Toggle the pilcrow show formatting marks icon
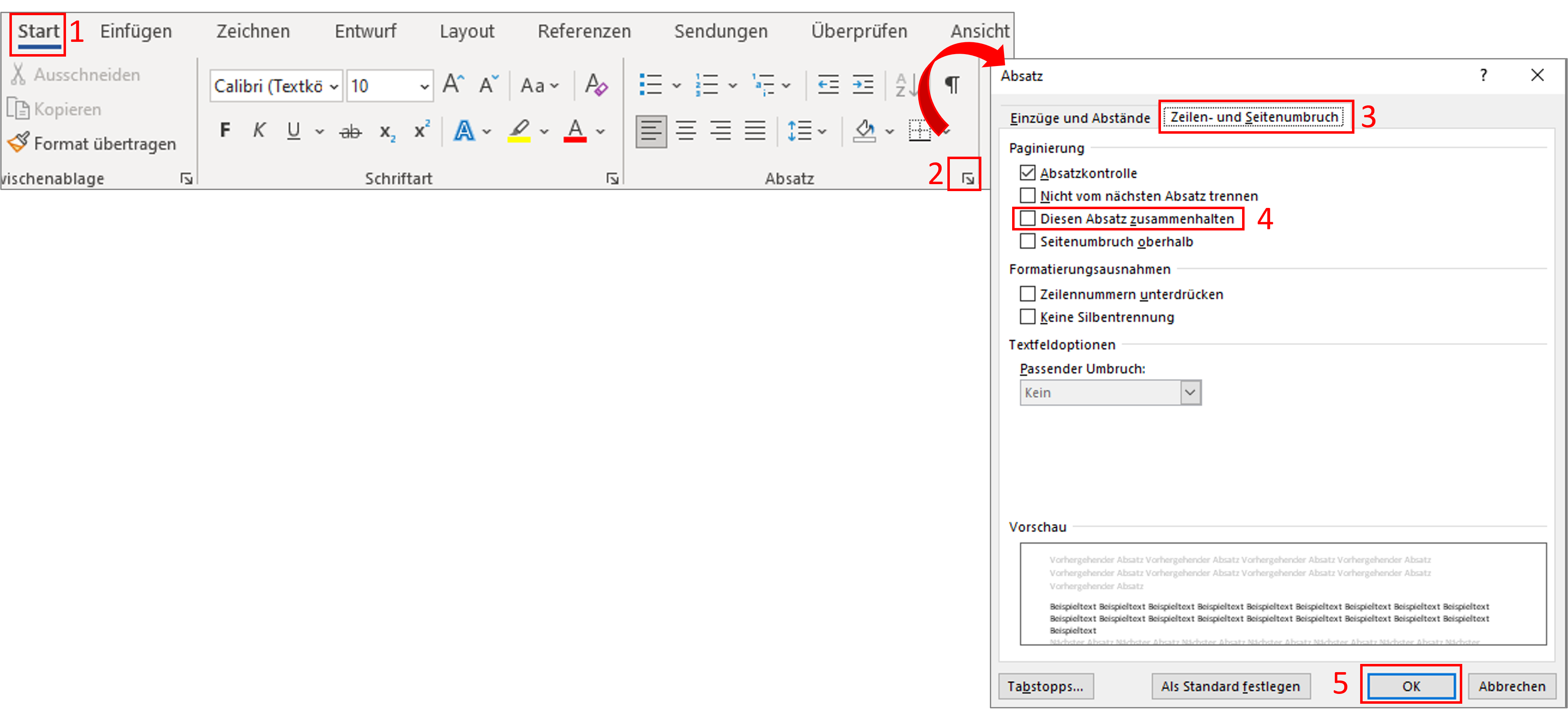Viewport: 1568px width, 723px height. 951,84
